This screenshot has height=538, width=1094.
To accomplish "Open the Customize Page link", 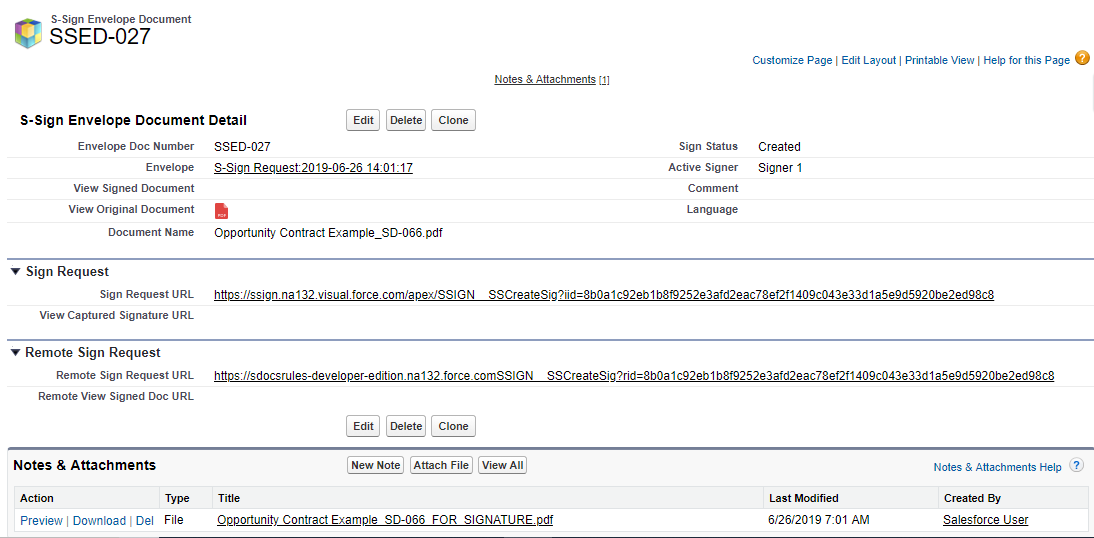I will pos(792,61).
